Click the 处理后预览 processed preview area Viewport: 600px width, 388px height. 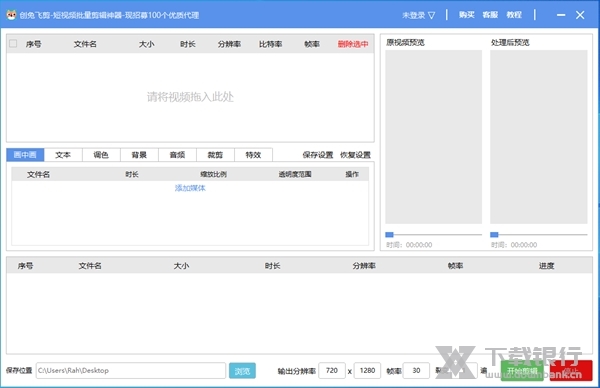[x=538, y=137]
